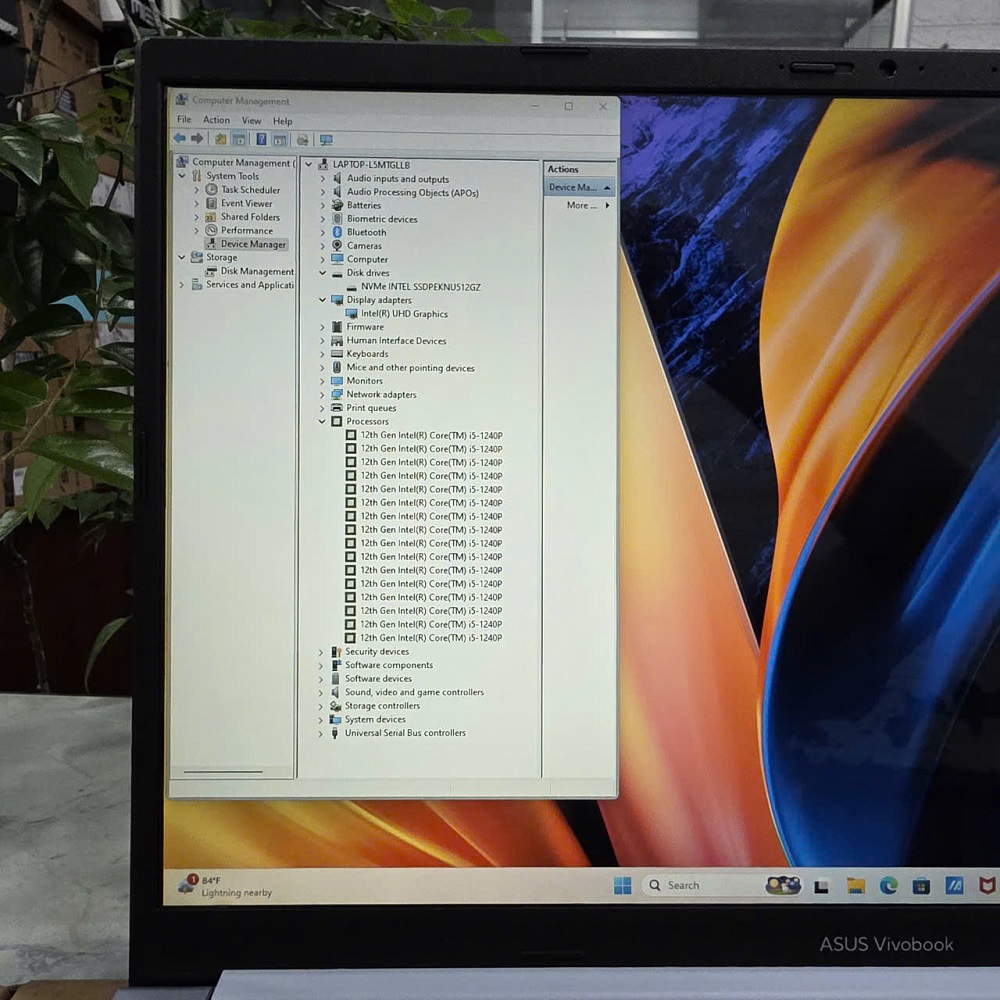The height and width of the screenshot is (1000, 1000).
Task: Click the console tree horizontal scrollbar
Action: [x=223, y=772]
